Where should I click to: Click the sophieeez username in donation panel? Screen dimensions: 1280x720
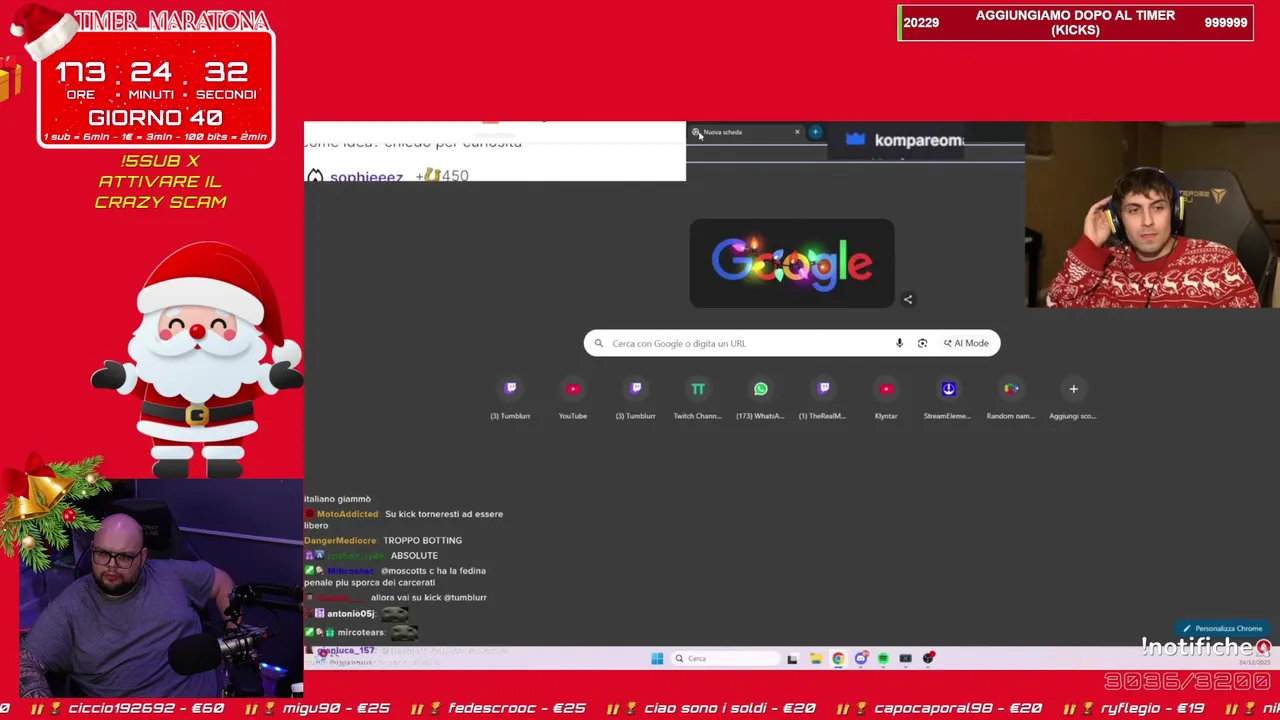(x=366, y=176)
